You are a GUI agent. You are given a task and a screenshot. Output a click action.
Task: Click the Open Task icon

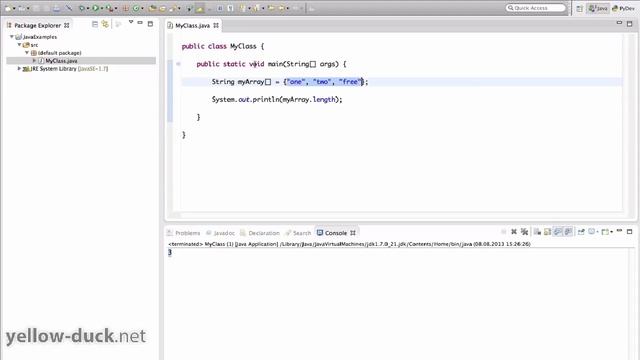tap(162, 8)
